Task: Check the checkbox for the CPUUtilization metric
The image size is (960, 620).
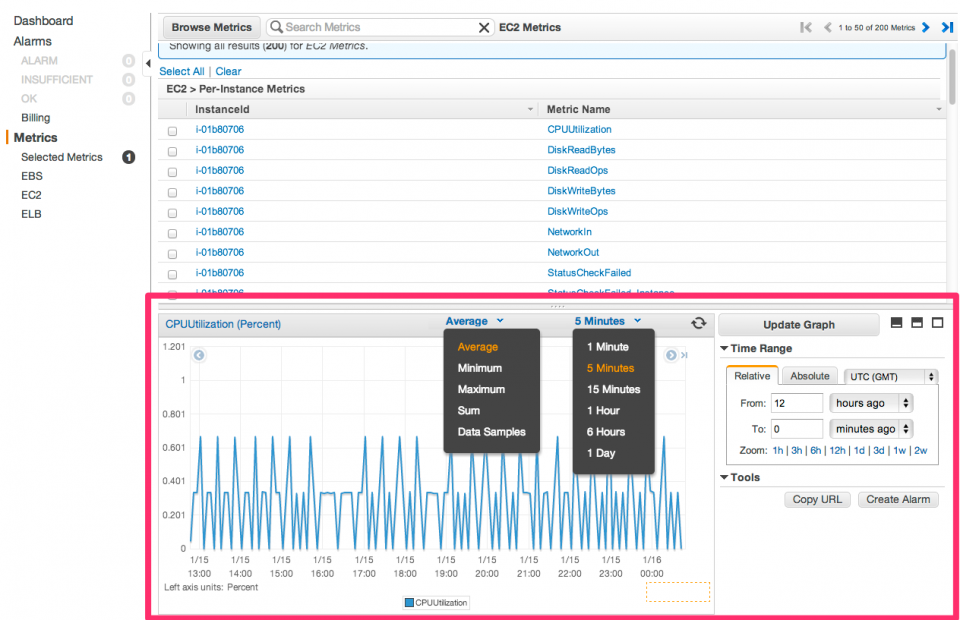Action: point(172,130)
